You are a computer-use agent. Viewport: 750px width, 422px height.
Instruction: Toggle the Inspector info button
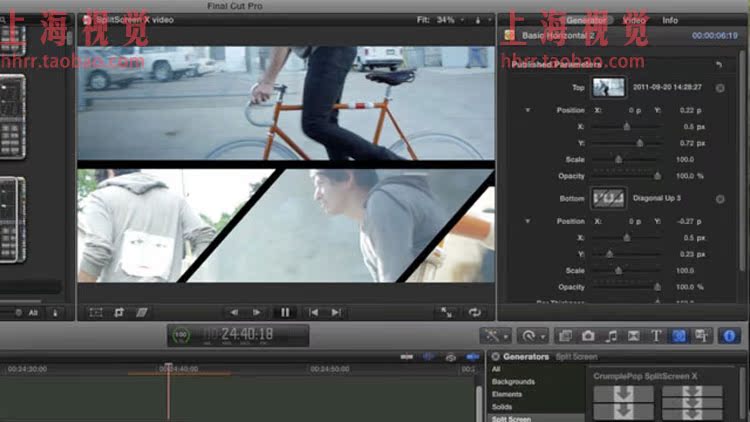(x=729, y=336)
